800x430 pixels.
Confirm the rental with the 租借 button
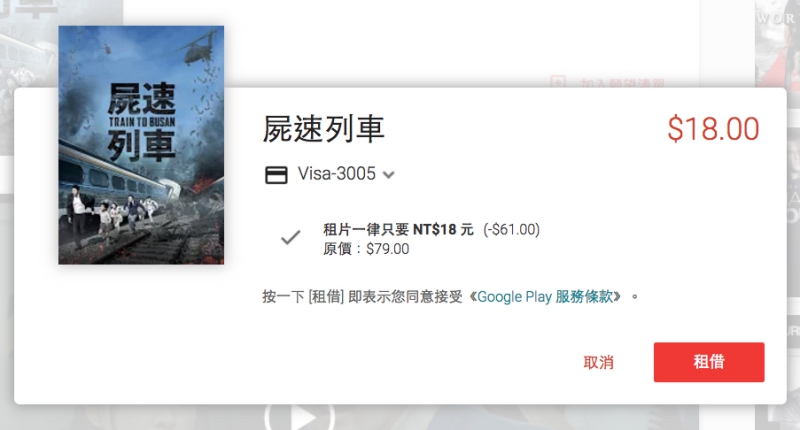(x=709, y=362)
